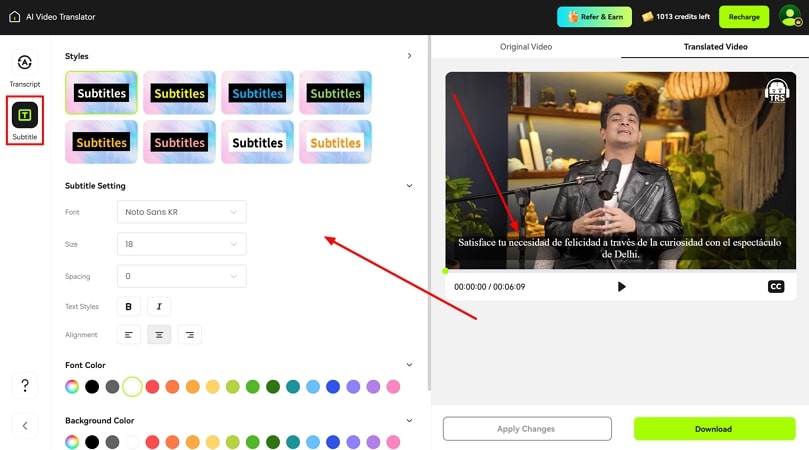Screen dimensions: 809x450
Task: Open custom font color picker wheel
Action: point(72,387)
